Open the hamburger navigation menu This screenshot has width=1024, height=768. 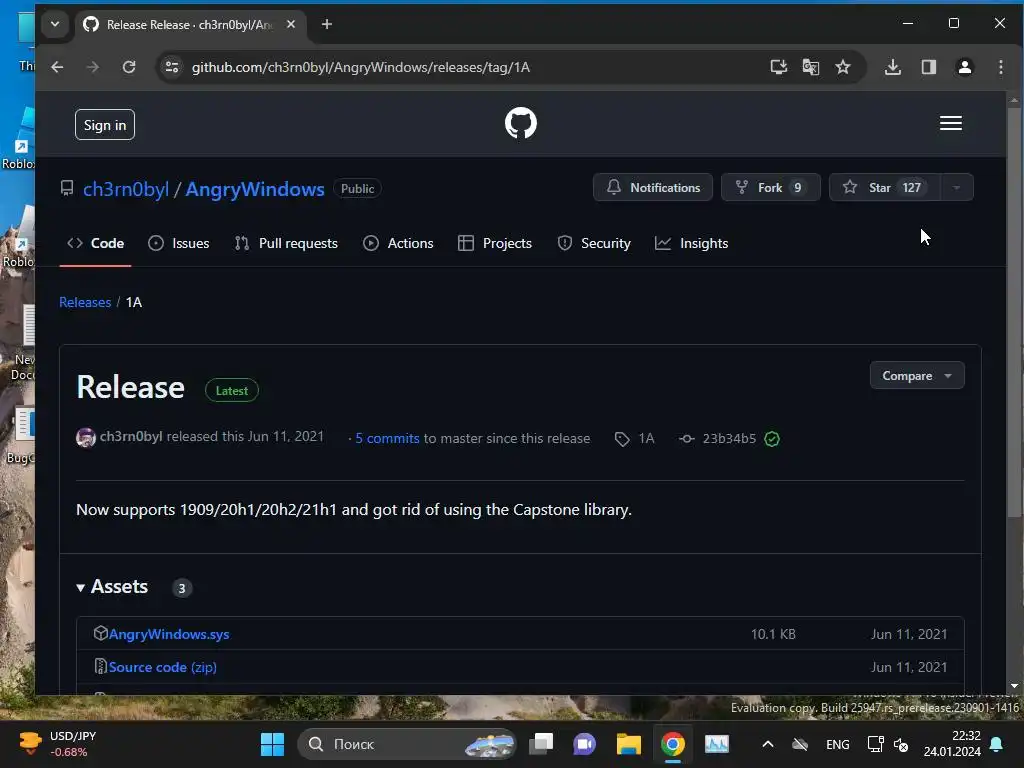click(950, 123)
